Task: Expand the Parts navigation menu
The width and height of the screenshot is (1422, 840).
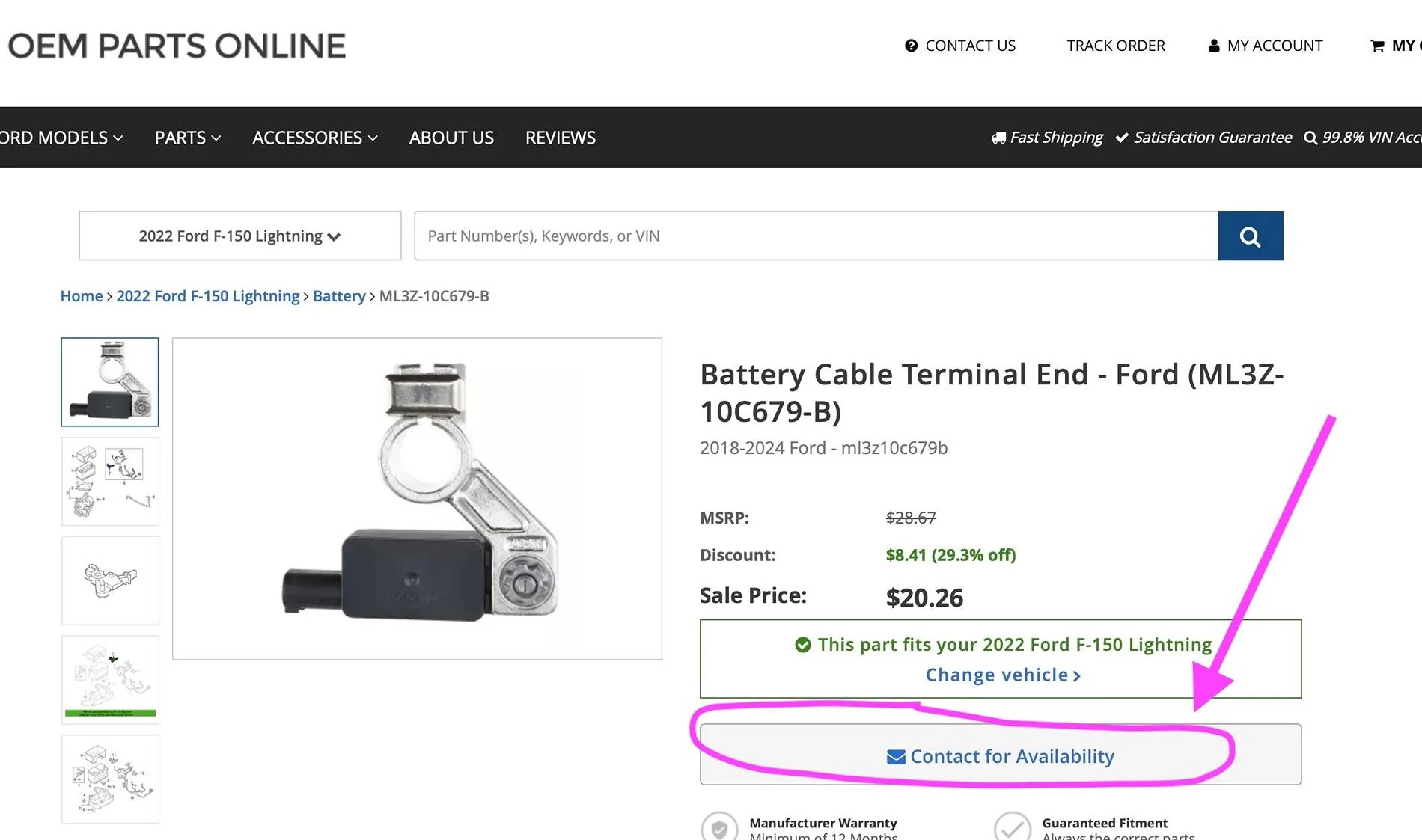Action: click(187, 138)
